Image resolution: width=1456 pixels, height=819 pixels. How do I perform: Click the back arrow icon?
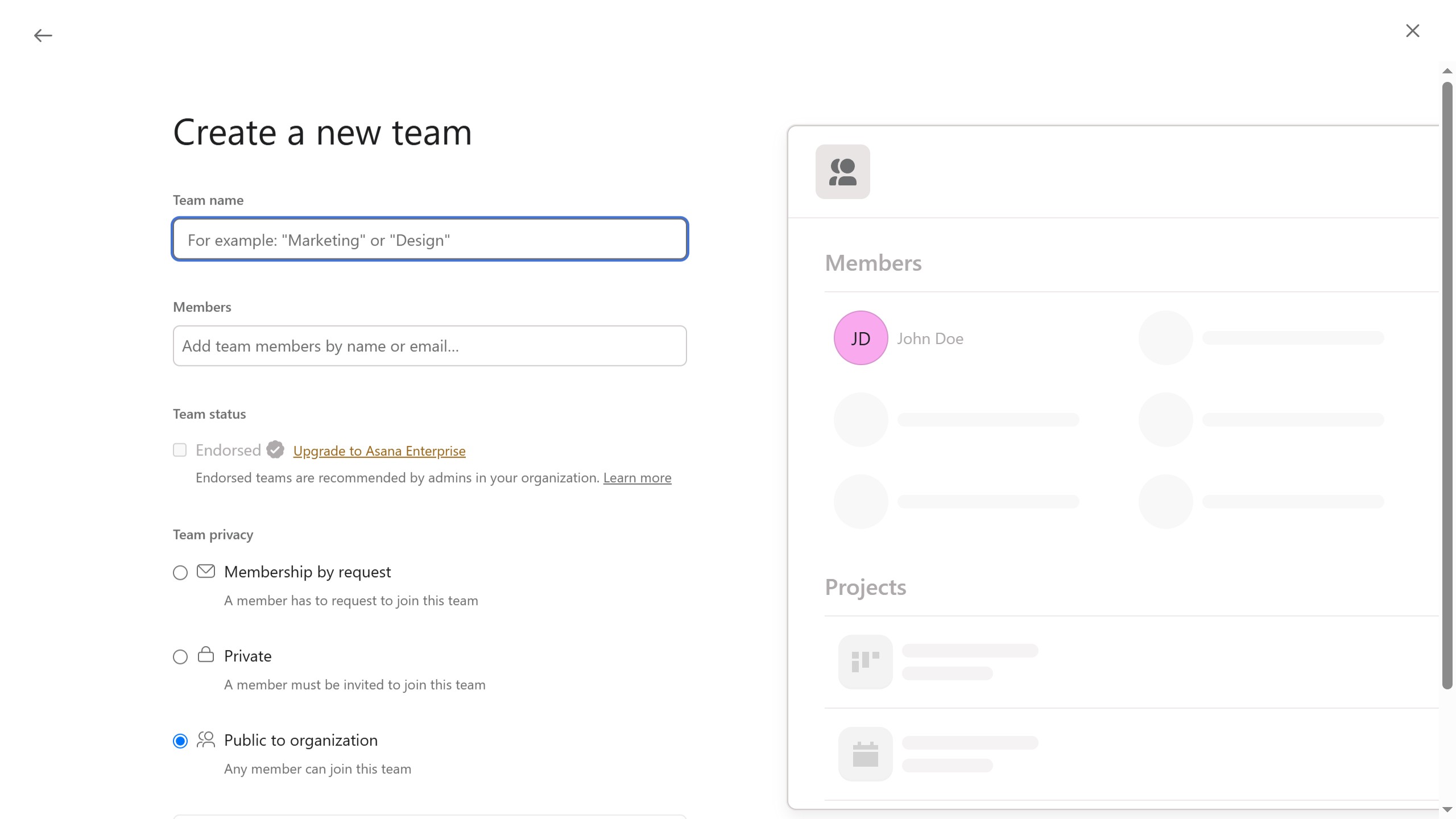click(43, 36)
